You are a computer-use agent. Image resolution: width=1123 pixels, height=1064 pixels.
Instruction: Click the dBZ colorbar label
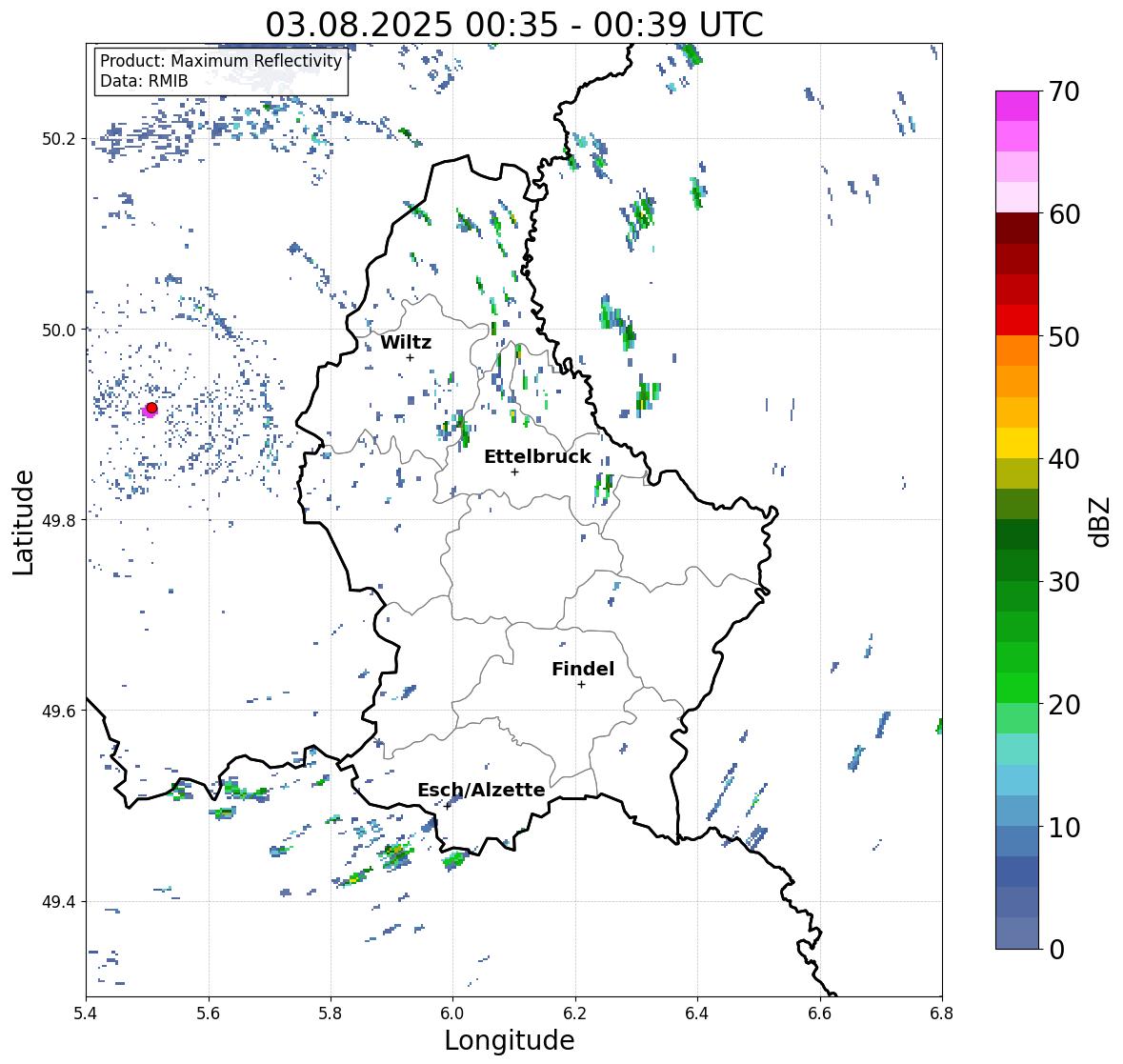click(x=1101, y=521)
